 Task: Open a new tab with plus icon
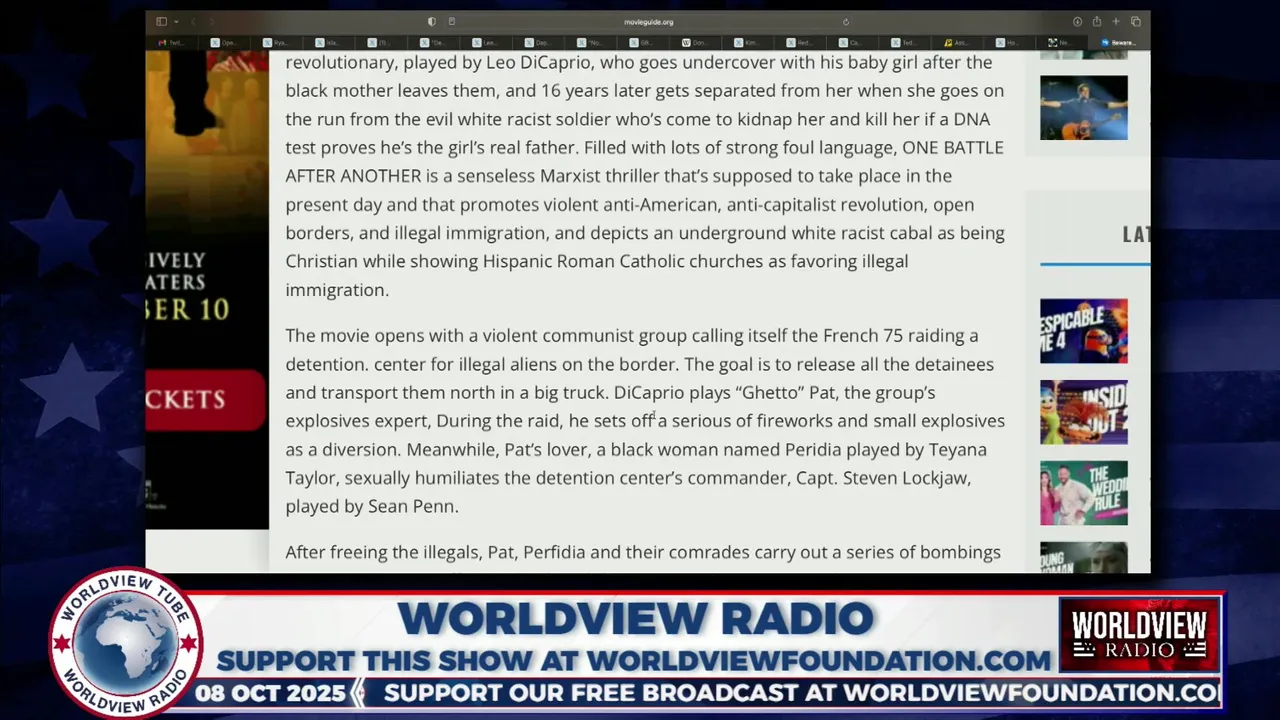[1116, 22]
